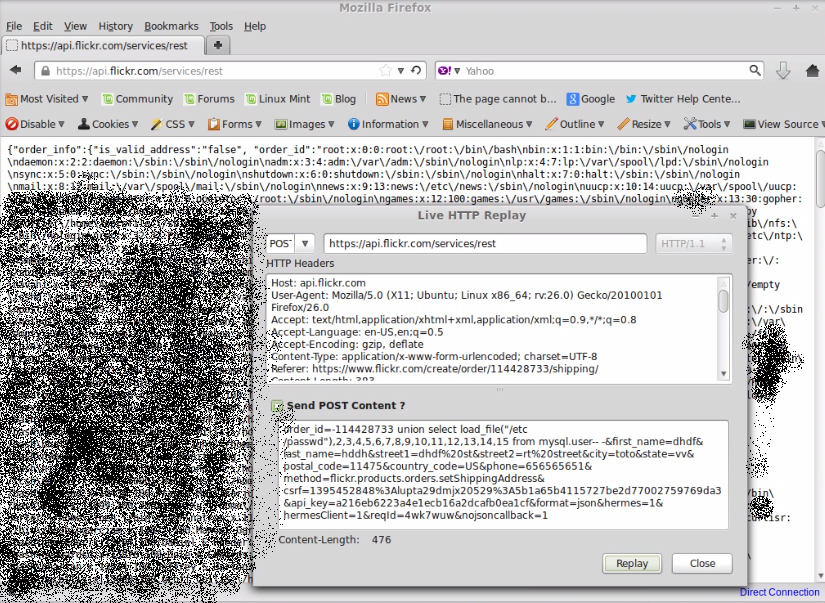Open the Community bookmark
The image size is (825, 603).
[x=137, y=99]
